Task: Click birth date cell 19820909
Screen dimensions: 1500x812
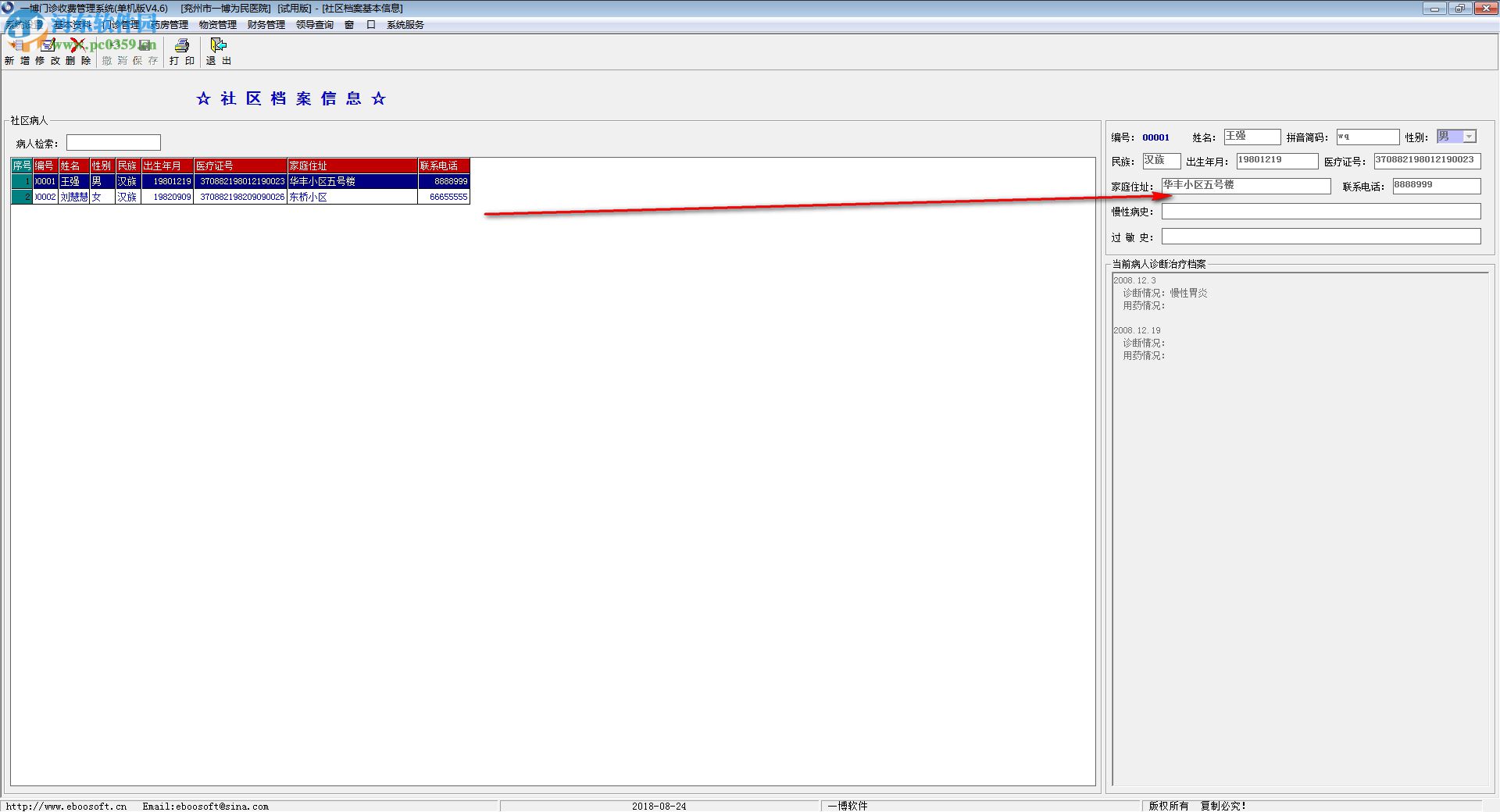Action: pos(167,197)
